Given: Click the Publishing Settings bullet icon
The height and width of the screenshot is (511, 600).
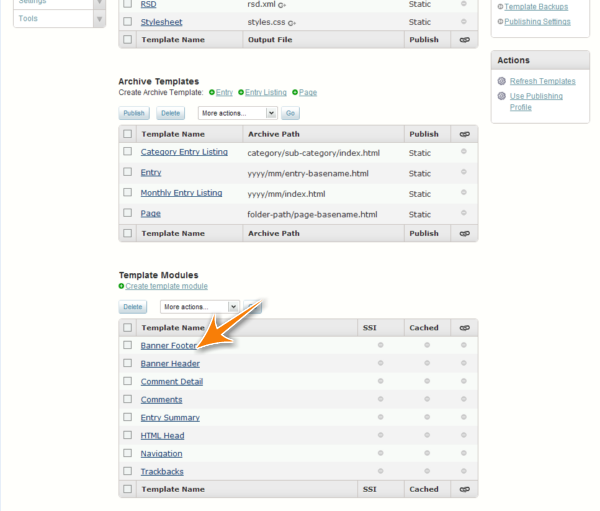Looking at the screenshot, I should (x=500, y=21).
